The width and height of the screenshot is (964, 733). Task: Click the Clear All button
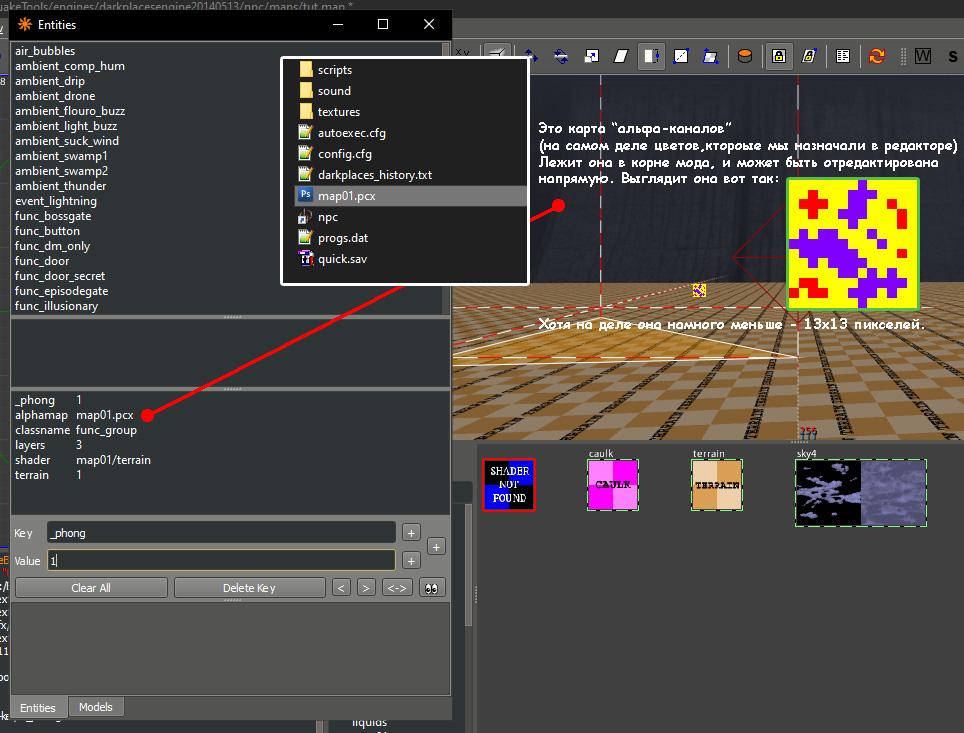[91, 588]
